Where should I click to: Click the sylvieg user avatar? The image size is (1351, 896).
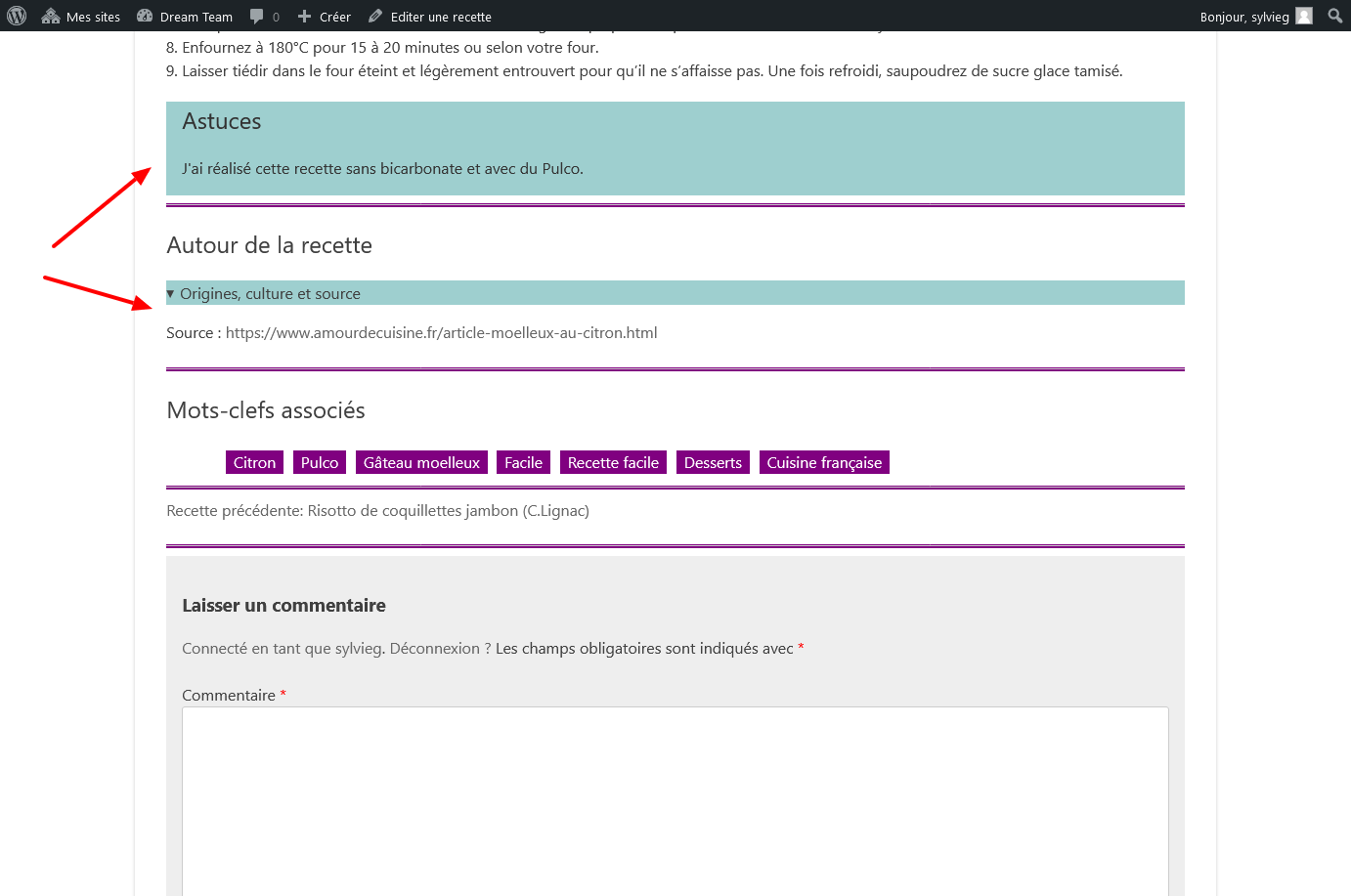1304,16
